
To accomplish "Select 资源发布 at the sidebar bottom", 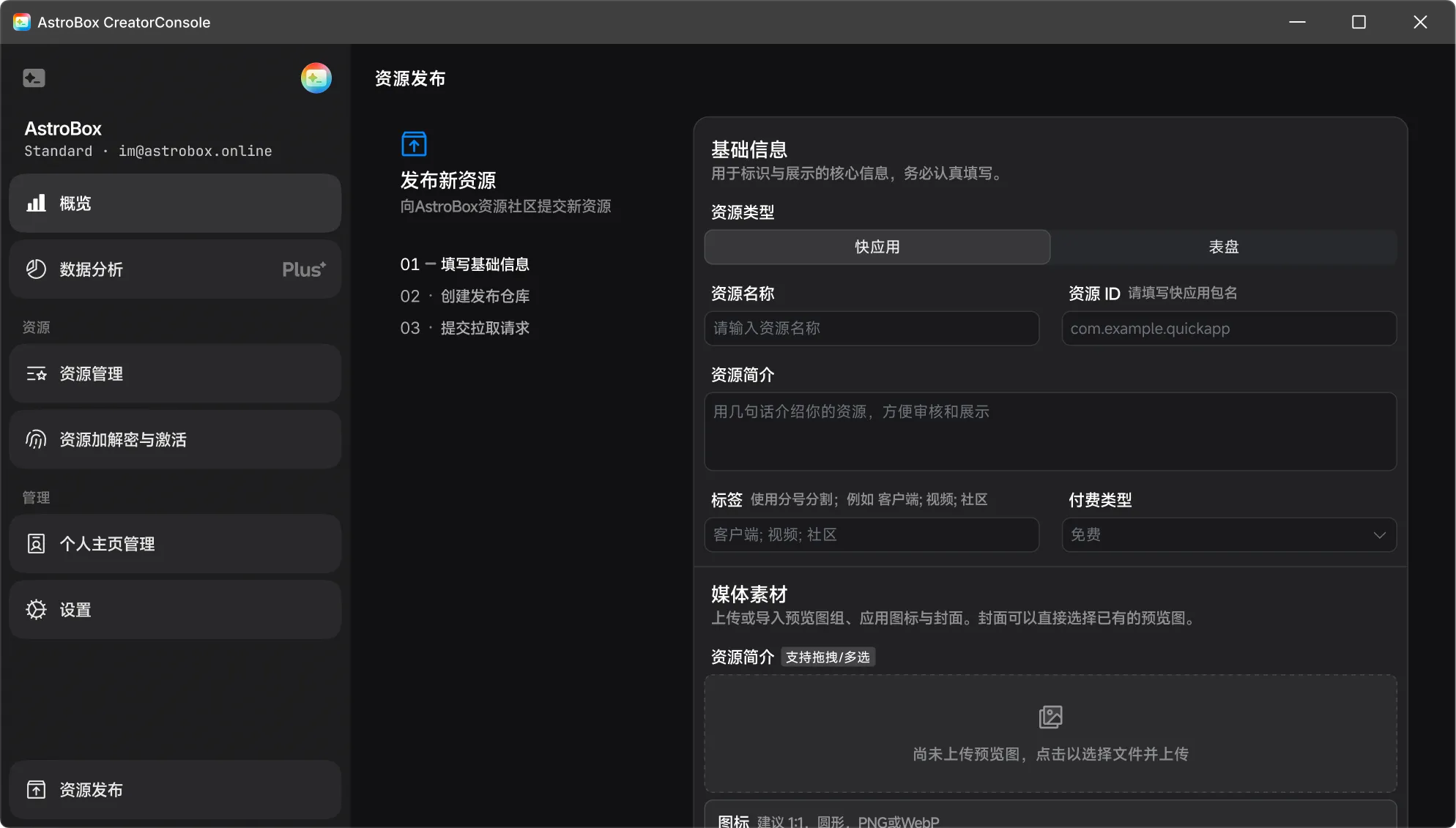I will tap(174, 789).
